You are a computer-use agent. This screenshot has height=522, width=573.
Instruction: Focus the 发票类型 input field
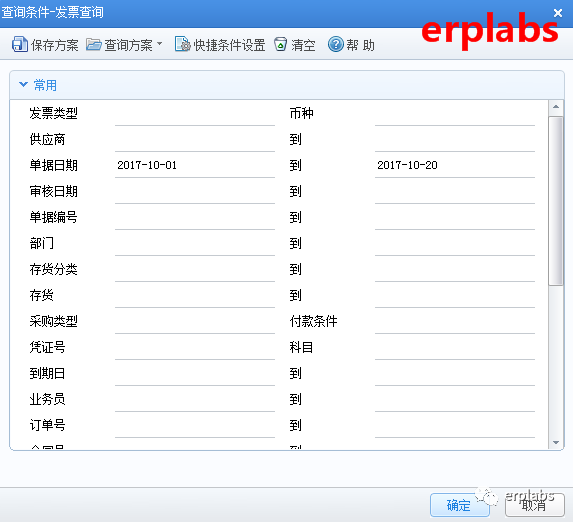coord(195,114)
